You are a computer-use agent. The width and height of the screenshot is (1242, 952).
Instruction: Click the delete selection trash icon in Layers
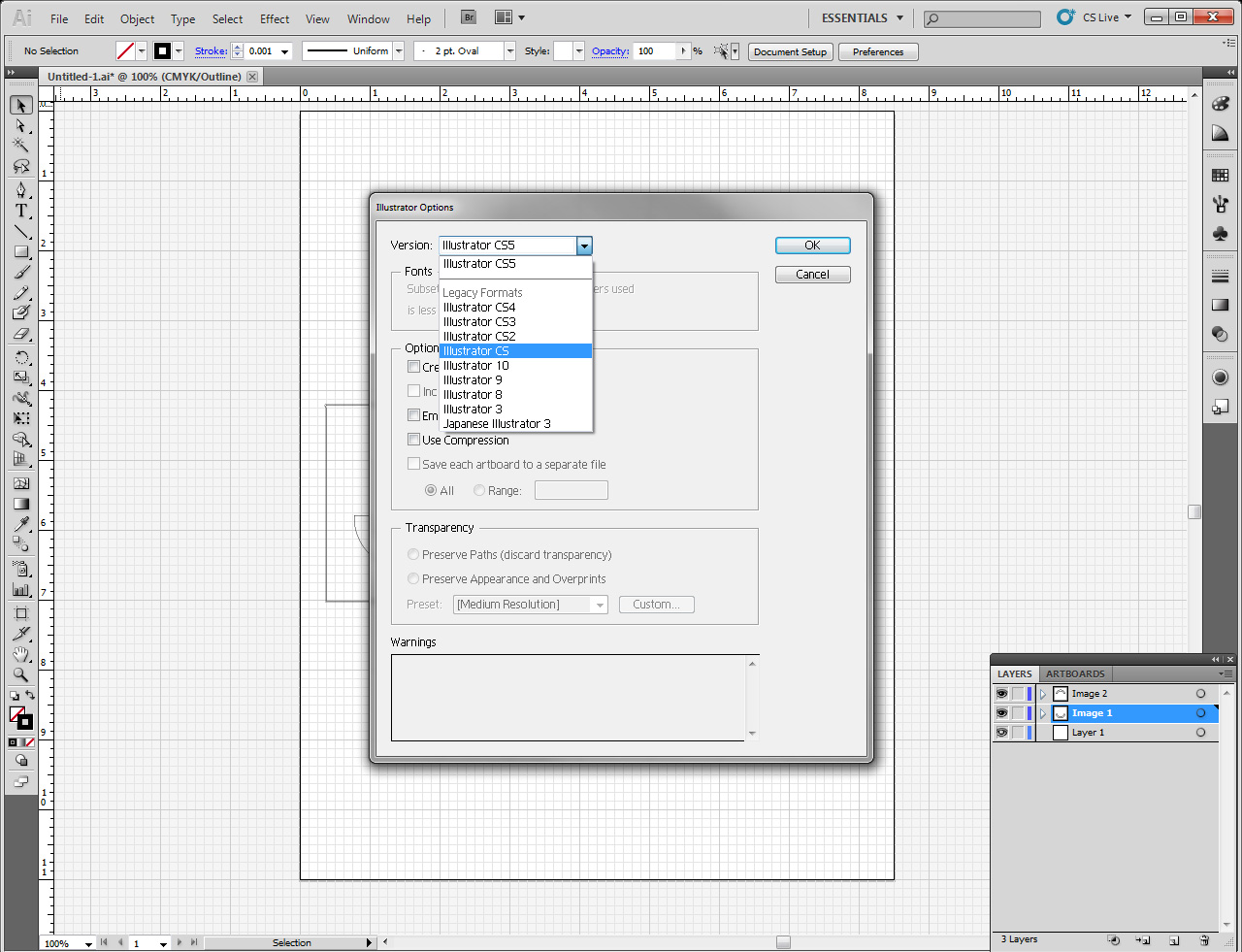1204,940
